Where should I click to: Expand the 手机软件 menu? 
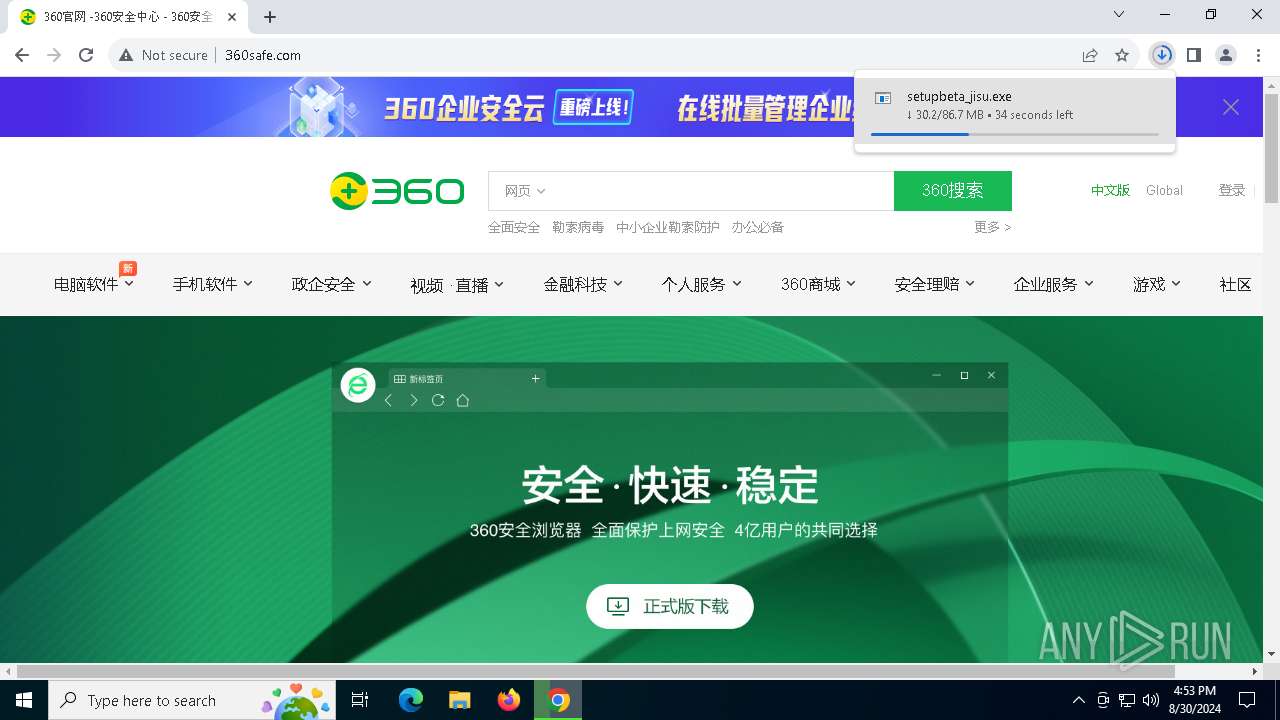click(212, 284)
